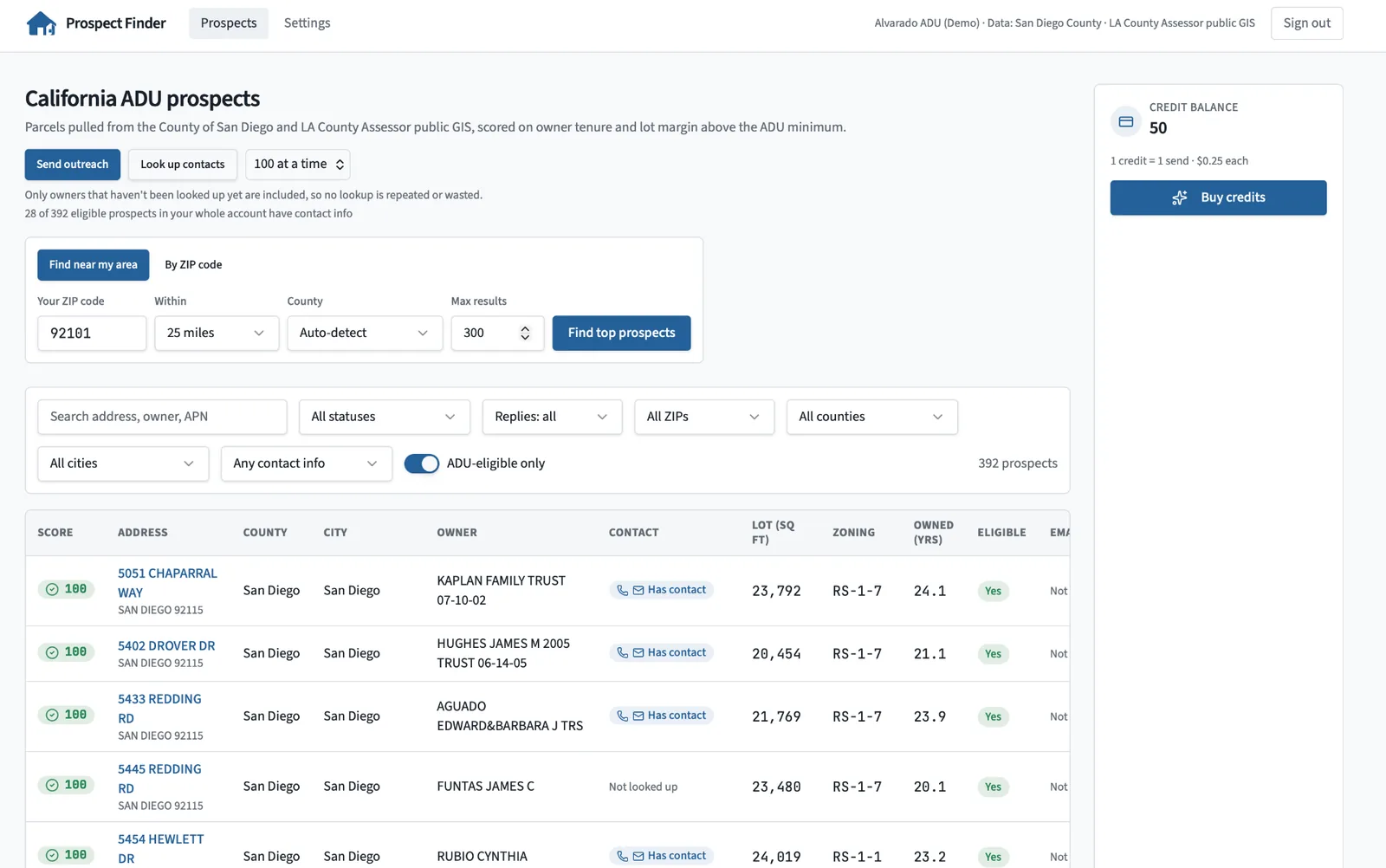
Task: Click the envelope icon for Kaplan Family Trust
Action: click(638, 590)
